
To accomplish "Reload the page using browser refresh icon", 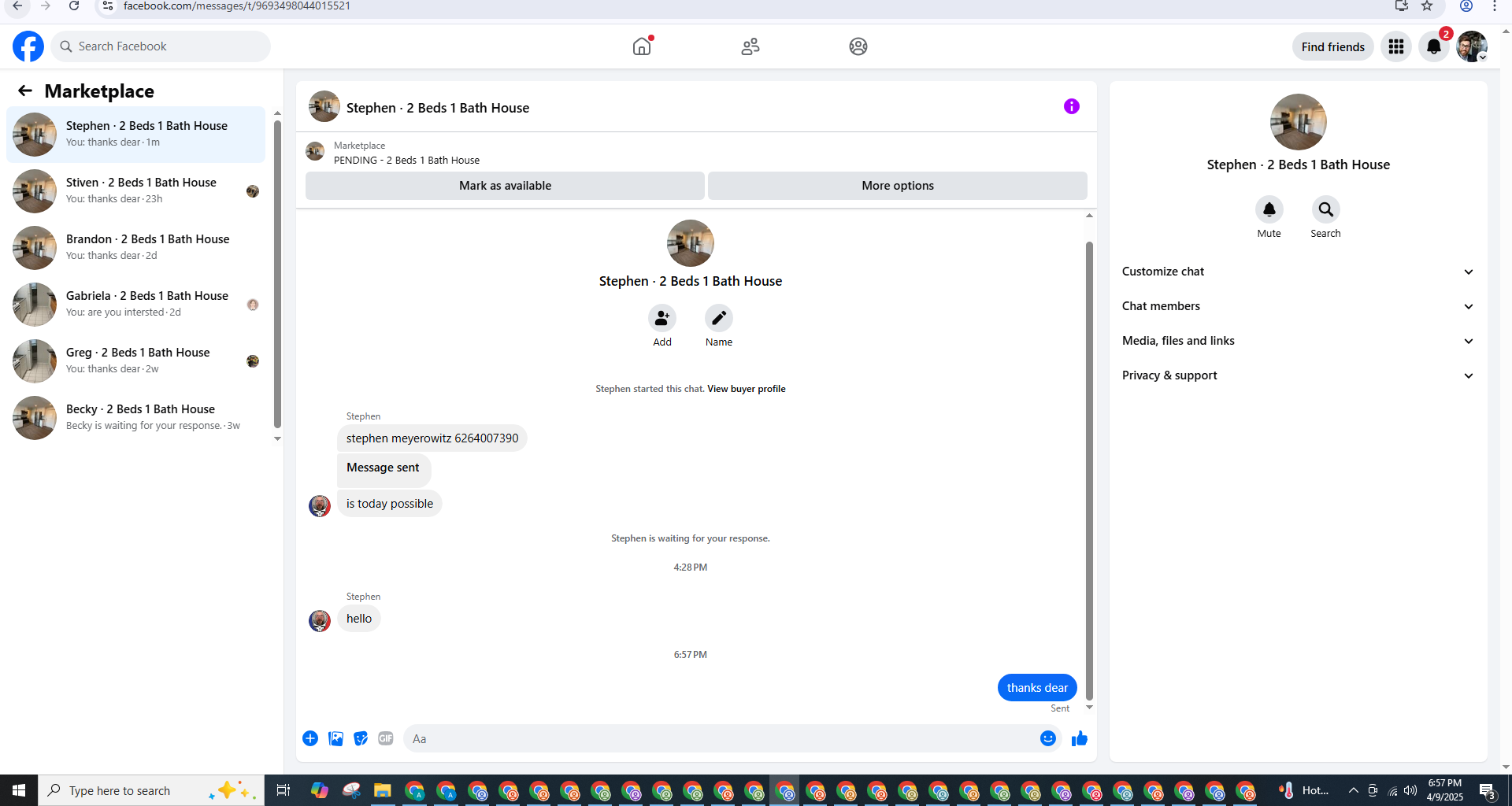I will [x=74, y=6].
